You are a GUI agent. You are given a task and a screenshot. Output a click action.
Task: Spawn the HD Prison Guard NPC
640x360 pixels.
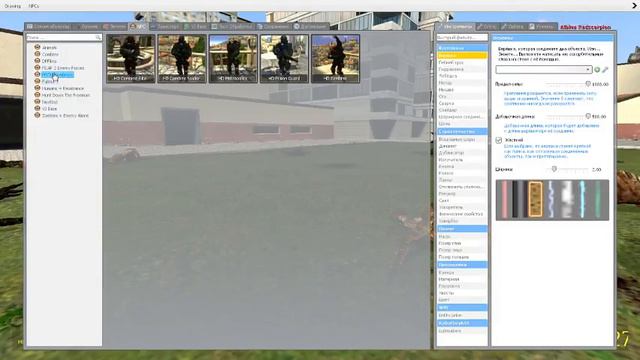[284, 58]
